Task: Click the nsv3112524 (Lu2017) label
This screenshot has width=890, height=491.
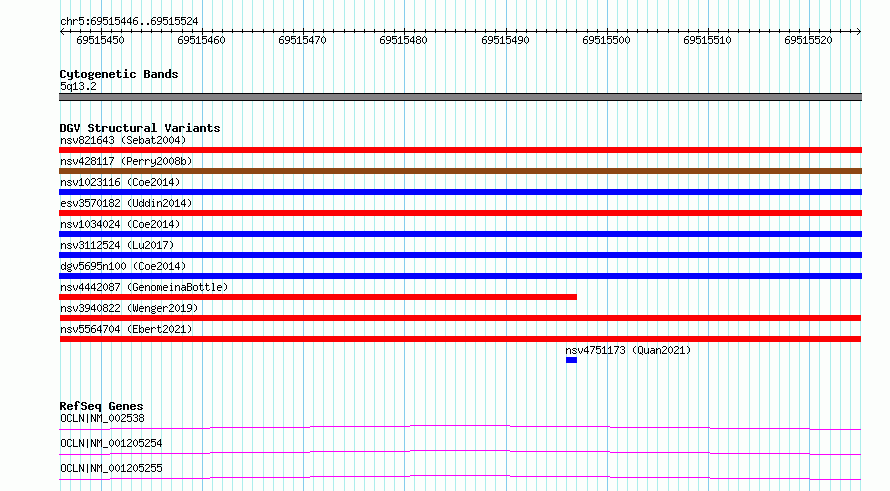Action: 117,245
